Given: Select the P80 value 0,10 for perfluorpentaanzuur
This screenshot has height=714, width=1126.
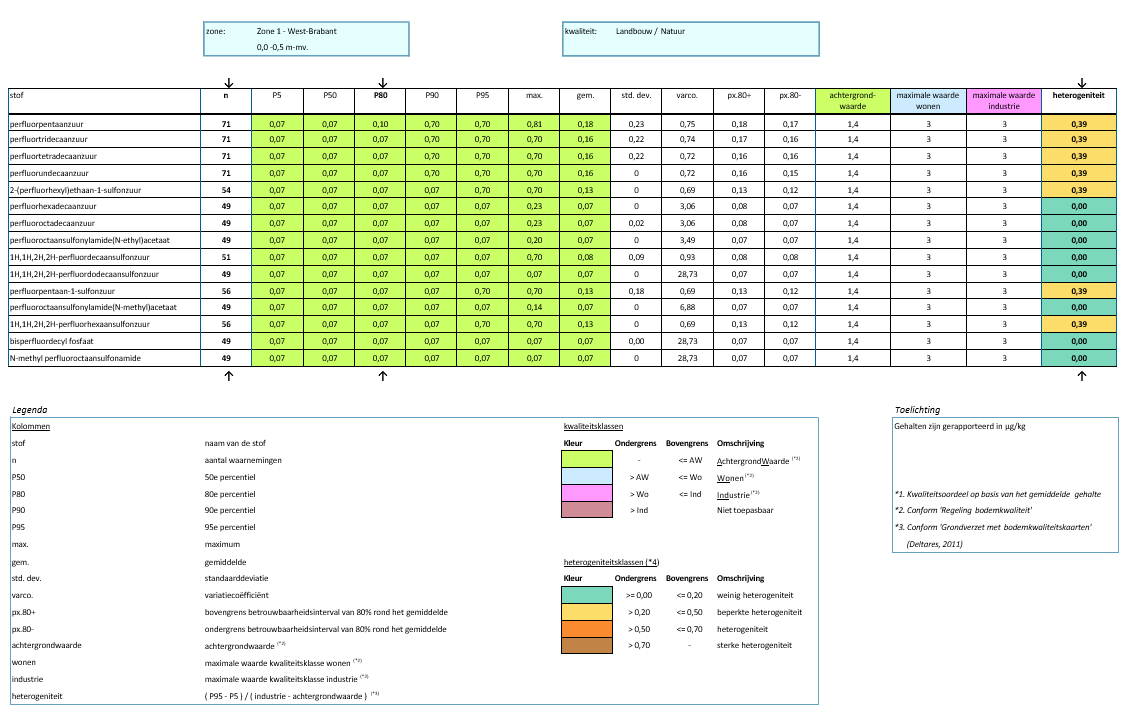Looking at the screenshot, I should 380,124.
